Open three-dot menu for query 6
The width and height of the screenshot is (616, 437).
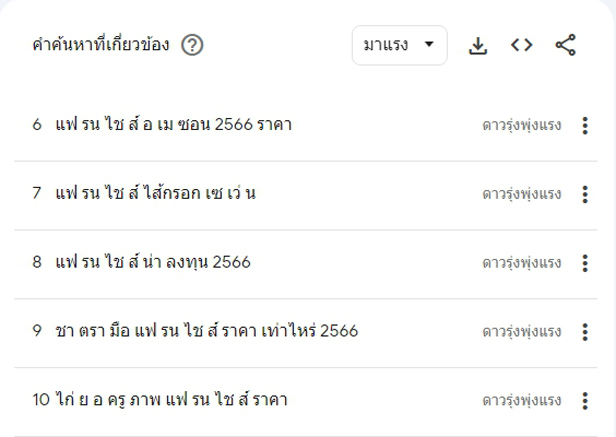[585, 125]
